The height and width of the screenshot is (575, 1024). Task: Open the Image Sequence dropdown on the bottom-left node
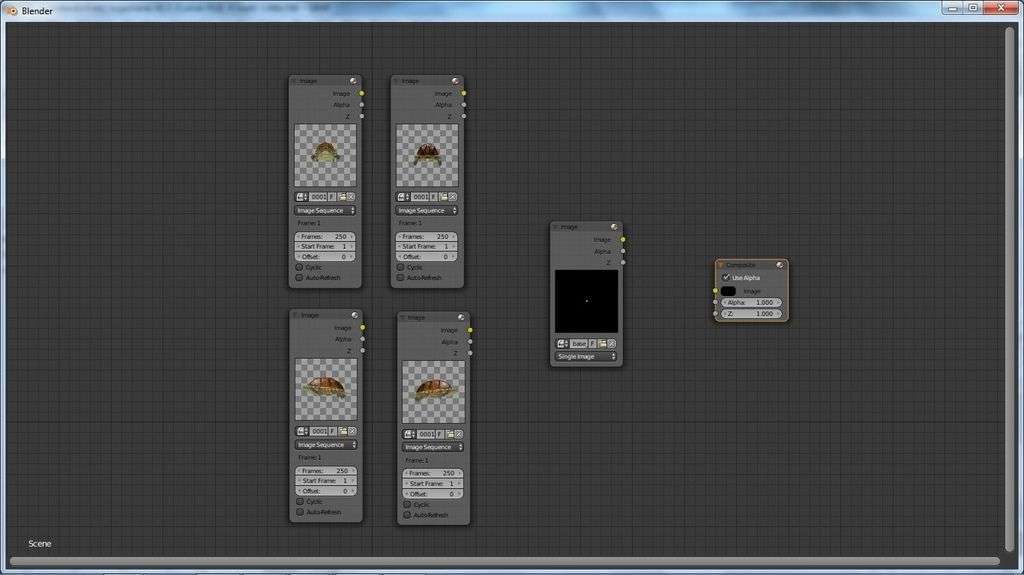326,444
